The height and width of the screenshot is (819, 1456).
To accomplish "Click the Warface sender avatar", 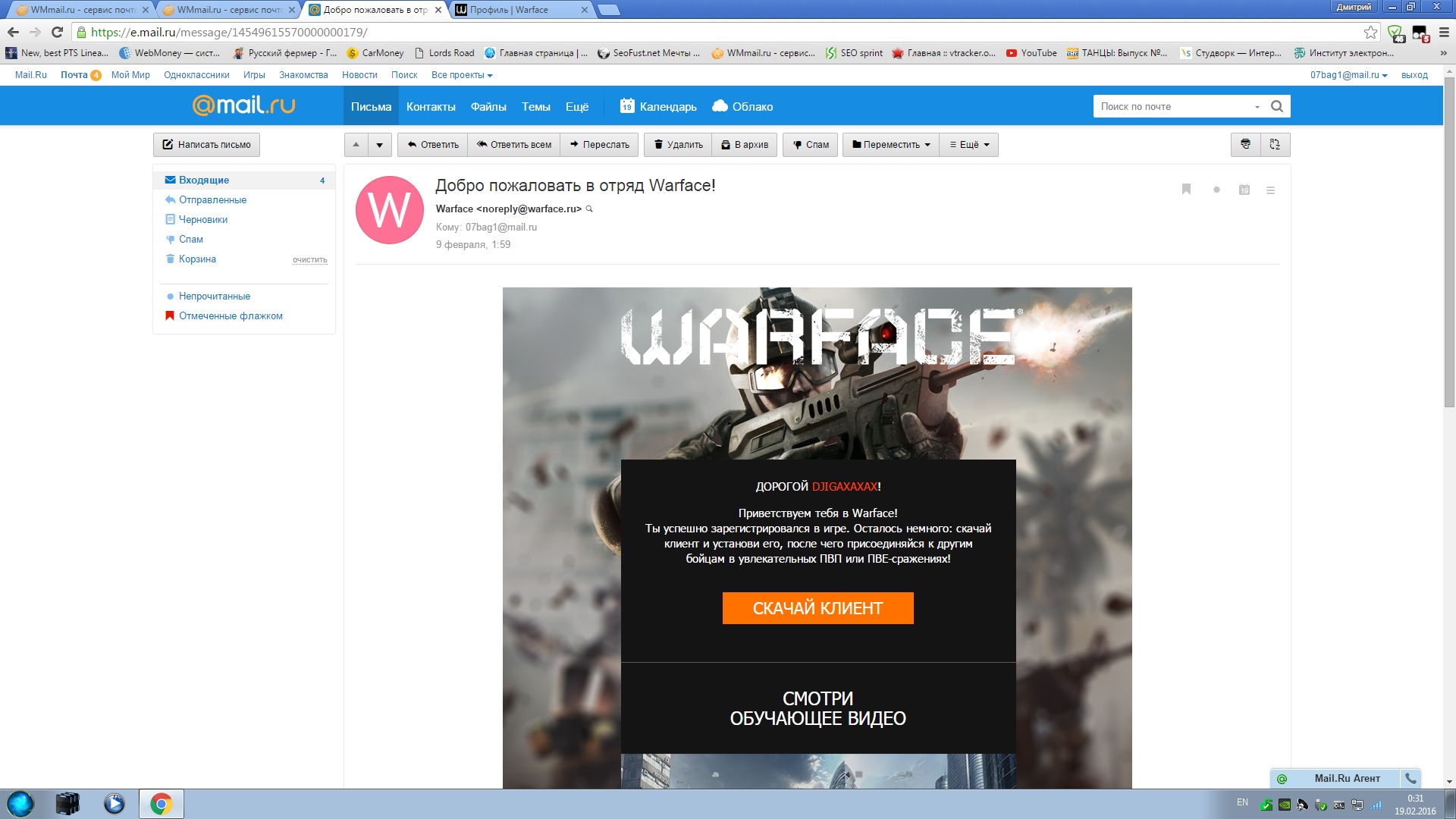I will point(390,210).
